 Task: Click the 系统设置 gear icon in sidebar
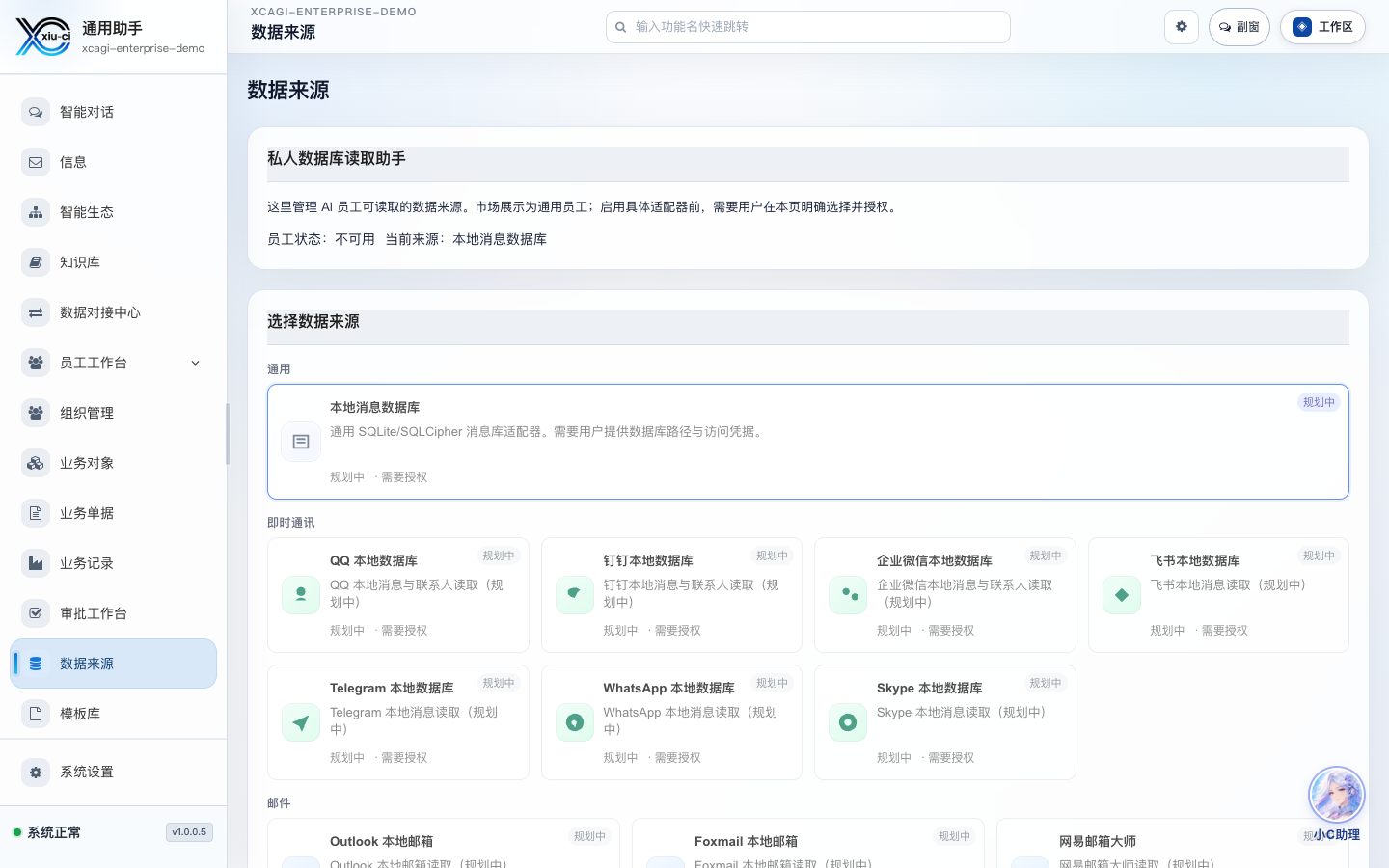pos(36,772)
